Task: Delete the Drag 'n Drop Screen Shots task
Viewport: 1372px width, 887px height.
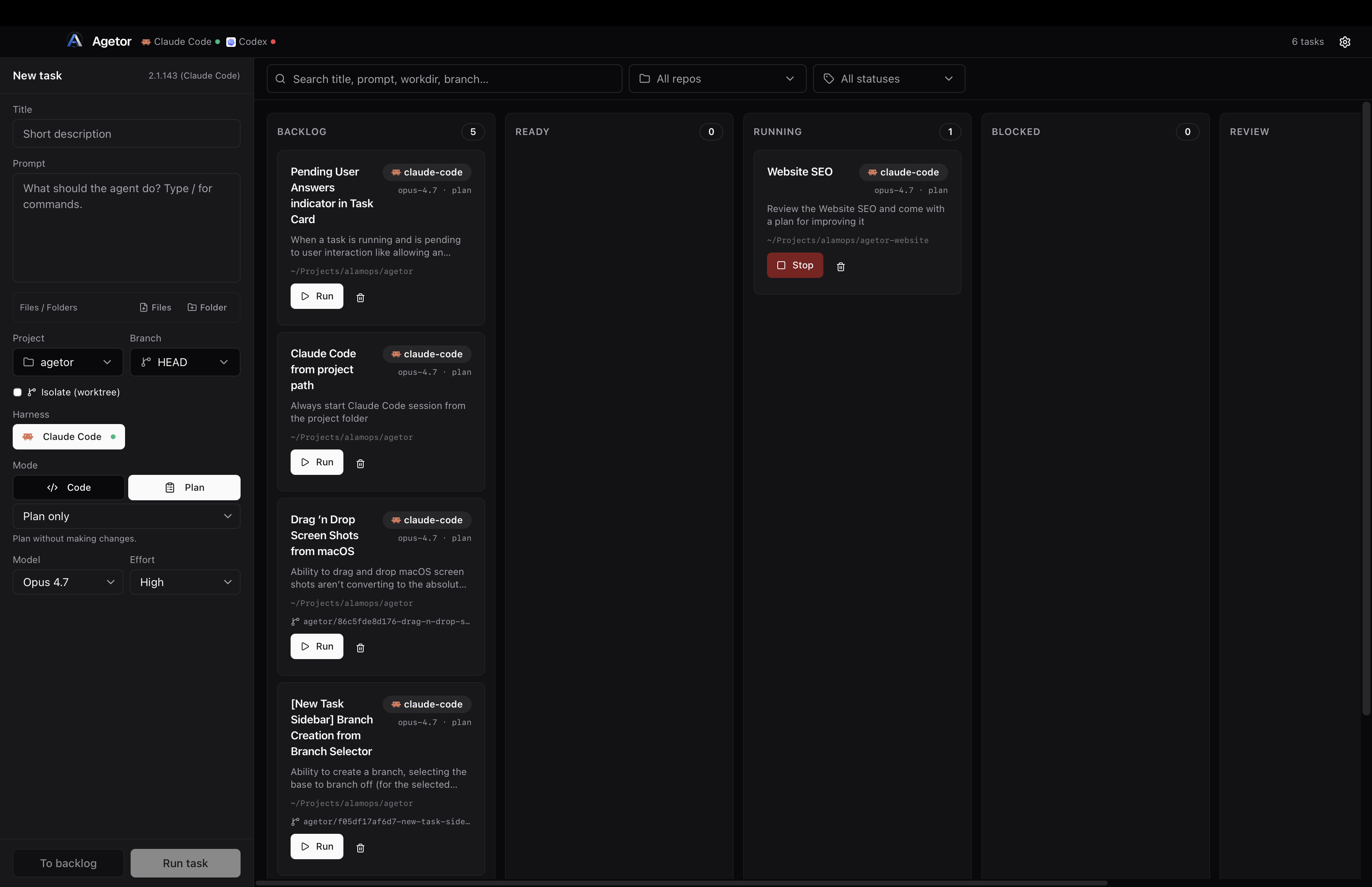Action: click(360, 648)
